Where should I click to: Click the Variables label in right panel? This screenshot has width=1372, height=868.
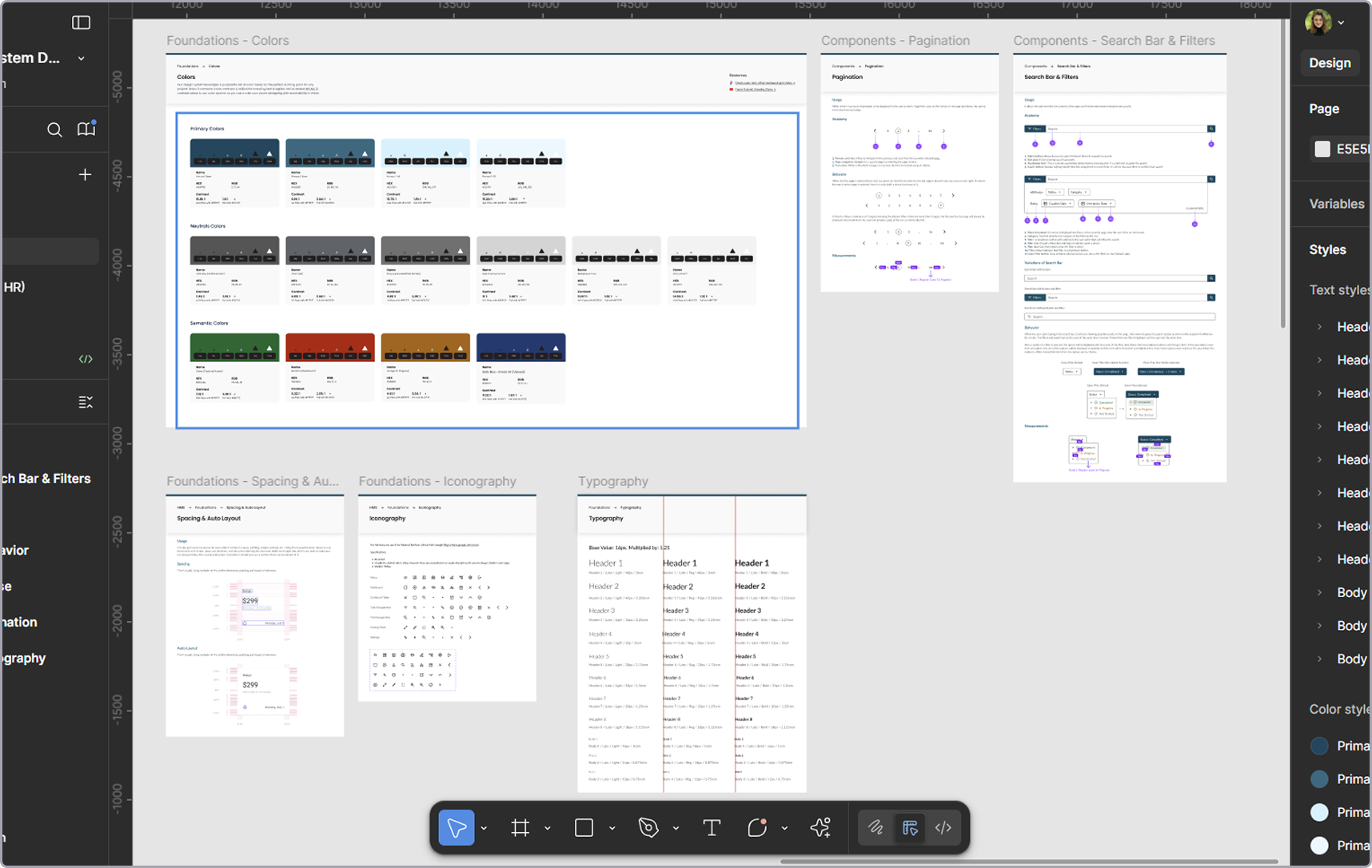click(x=1336, y=204)
